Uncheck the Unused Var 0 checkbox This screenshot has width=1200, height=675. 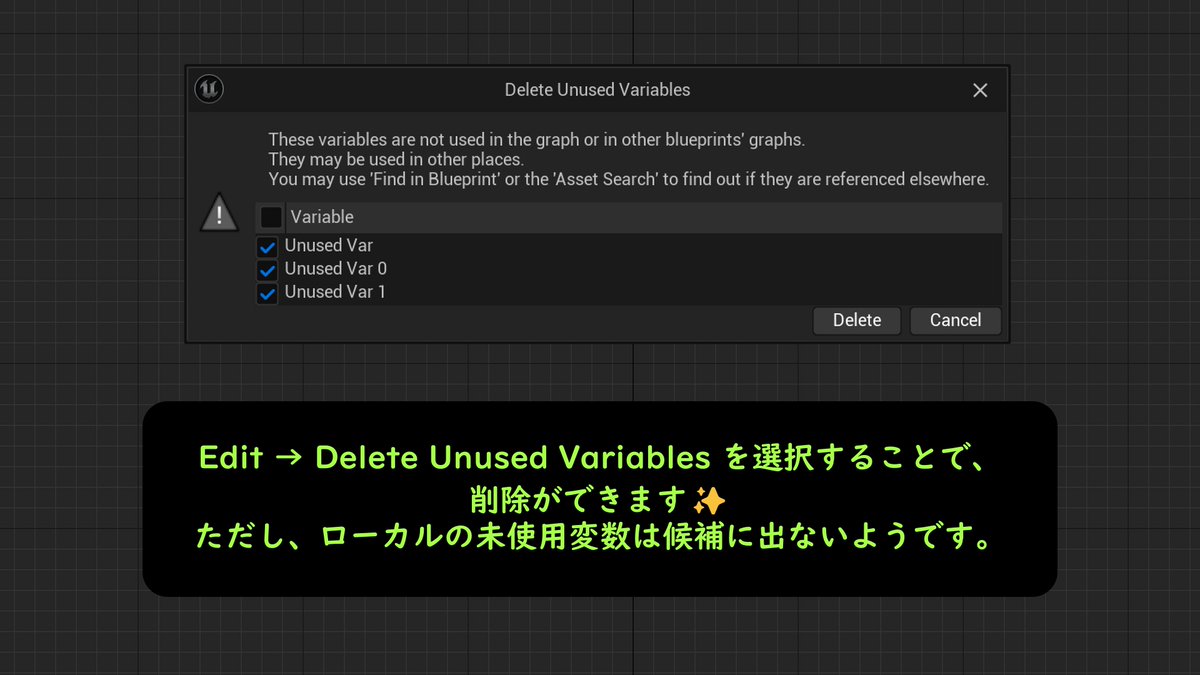pyautogui.click(x=266, y=268)
